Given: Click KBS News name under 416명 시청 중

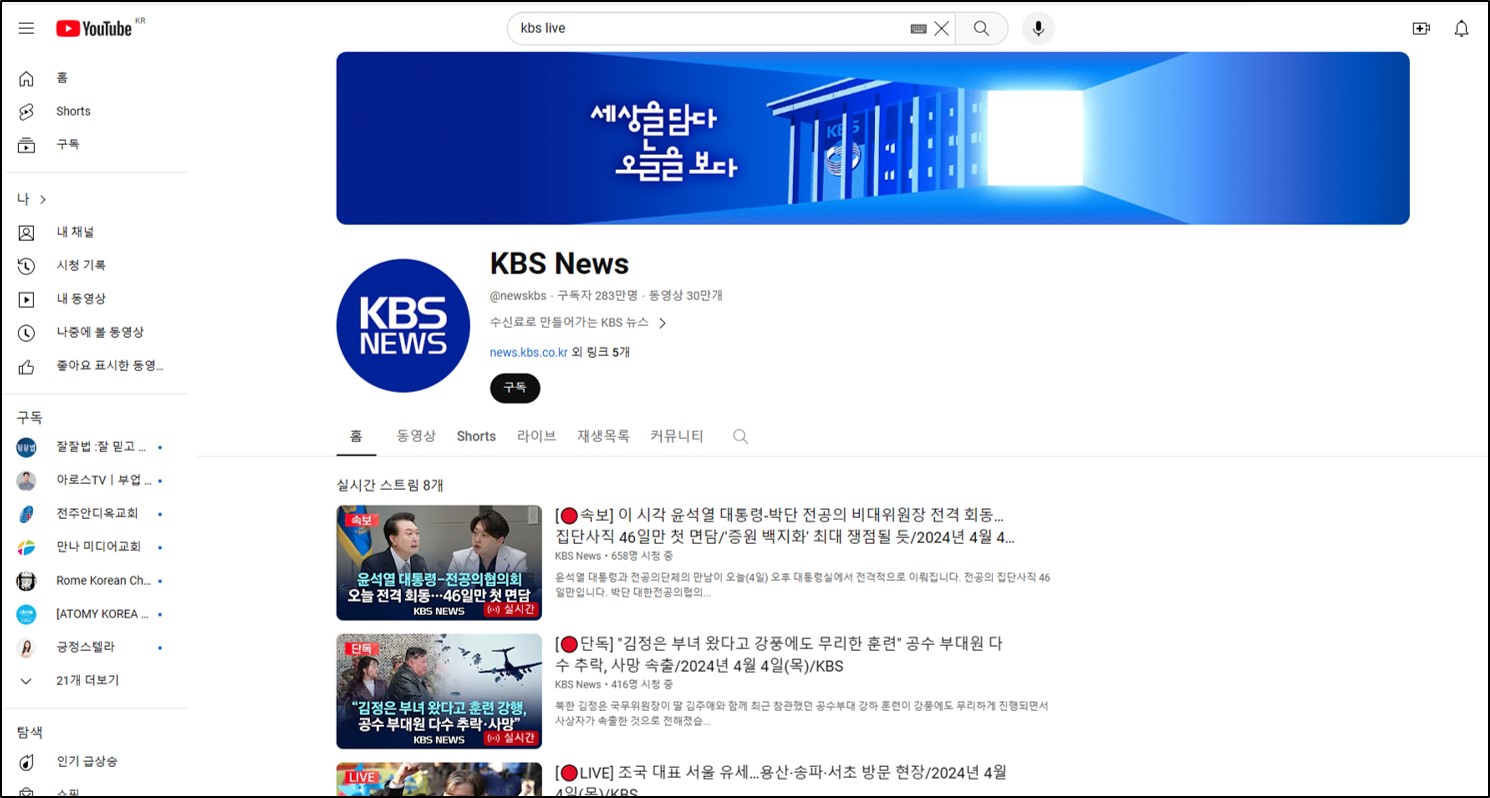Looking at the screenshot, I should click(x=578, y=685).
